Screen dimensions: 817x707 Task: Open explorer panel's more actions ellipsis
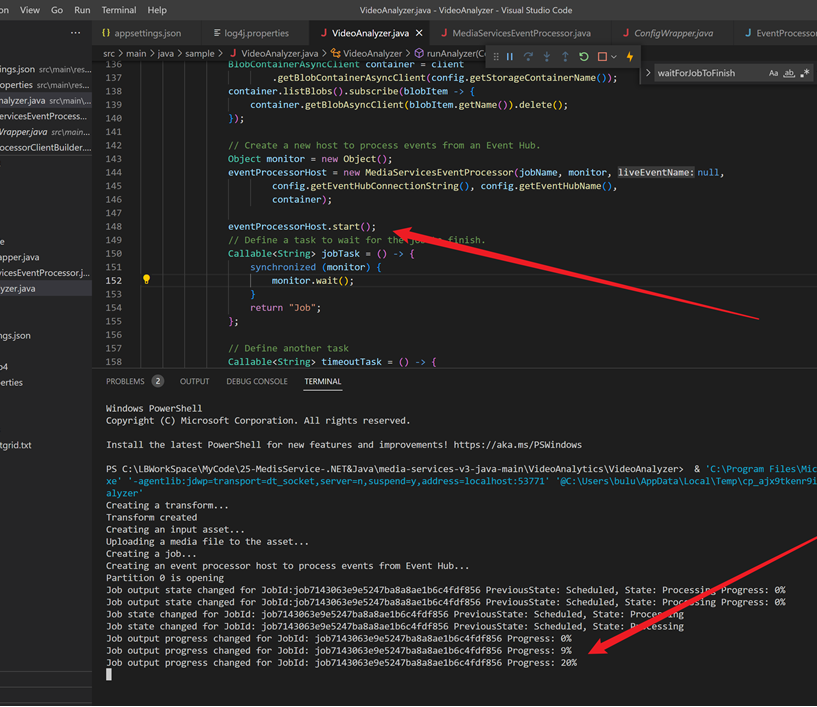[75, 33]
